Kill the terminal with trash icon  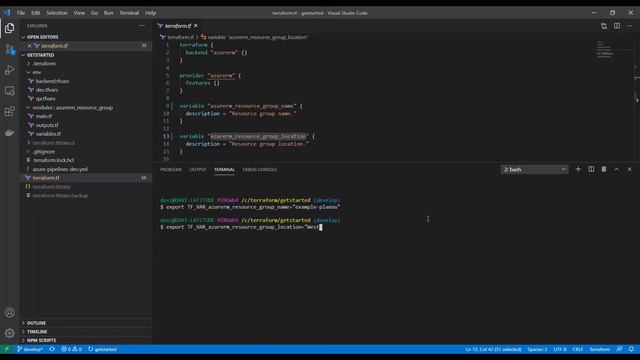604,169
